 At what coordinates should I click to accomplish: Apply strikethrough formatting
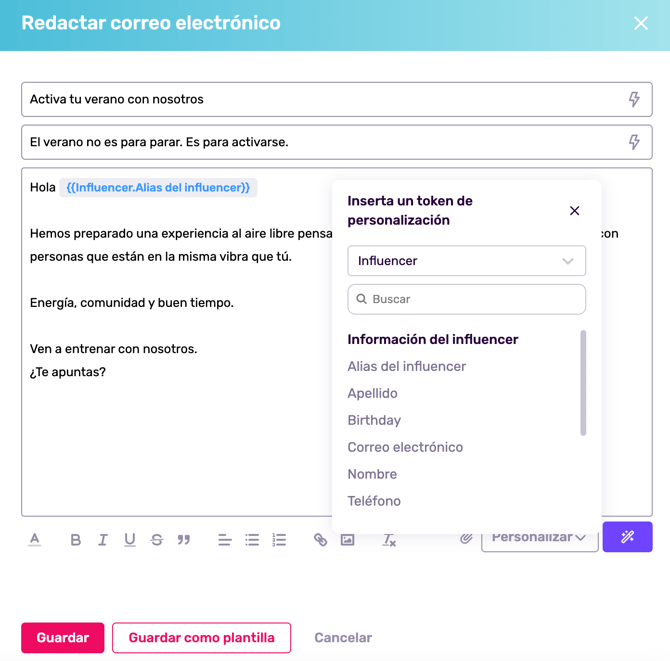156,540
